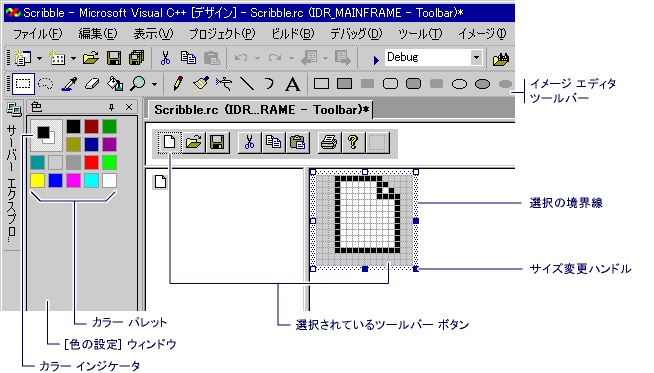The width and height of the screenshot is (654, 373).
Task: Toggle the pin on the 色 window
Action: 111,107
